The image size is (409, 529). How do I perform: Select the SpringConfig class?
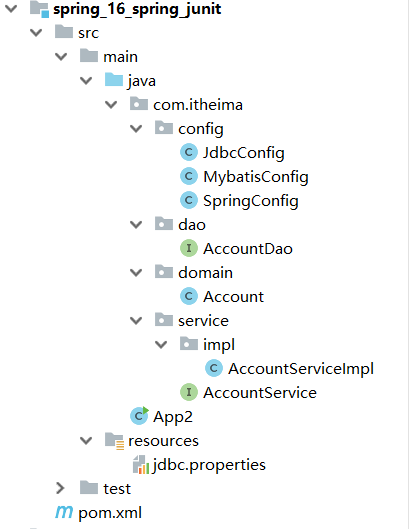(x=251, y=201)
